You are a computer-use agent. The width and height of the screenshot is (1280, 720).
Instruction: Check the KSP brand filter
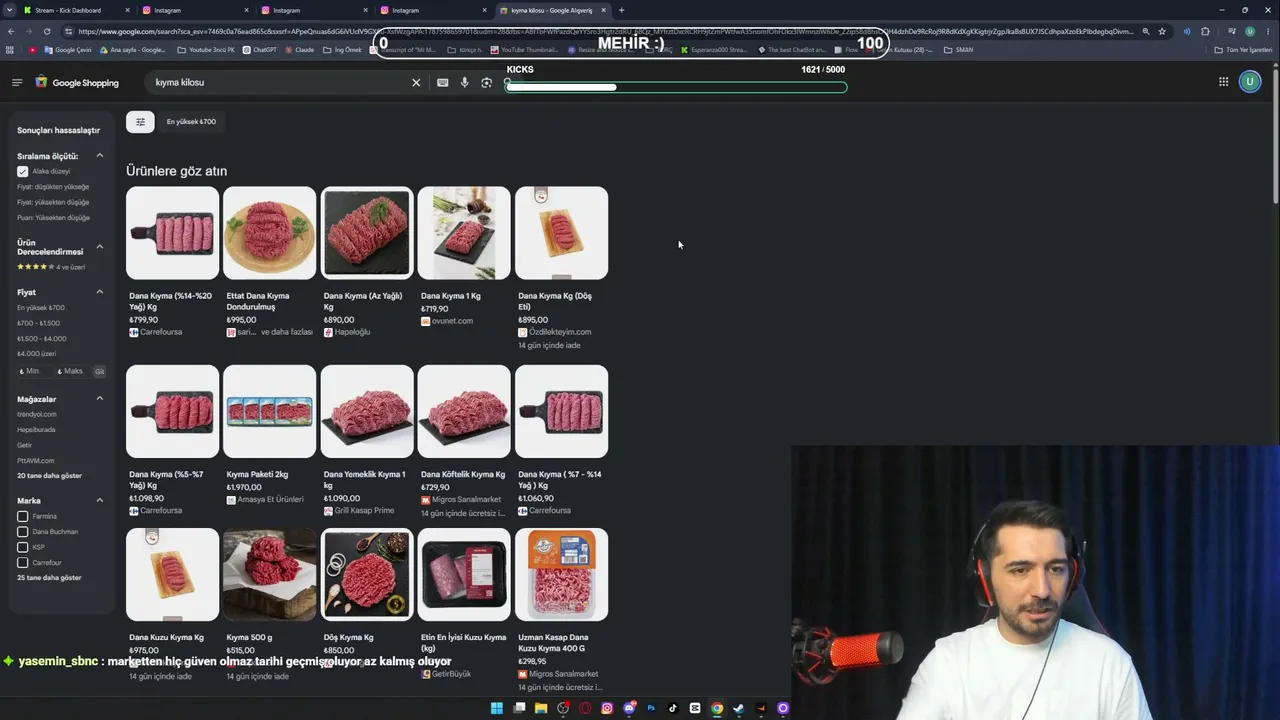[22, 547]
